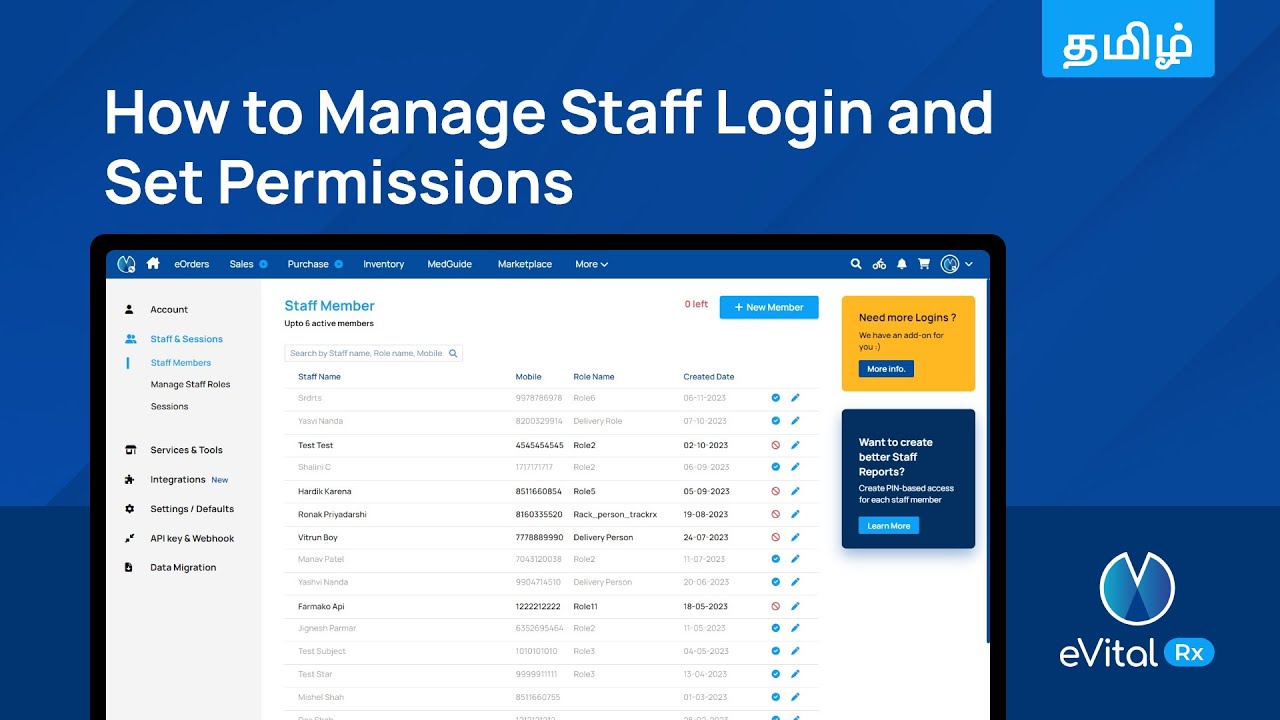1280x720 pixels.
Task: Click the Services & Tools store icon
Action: 130,450
